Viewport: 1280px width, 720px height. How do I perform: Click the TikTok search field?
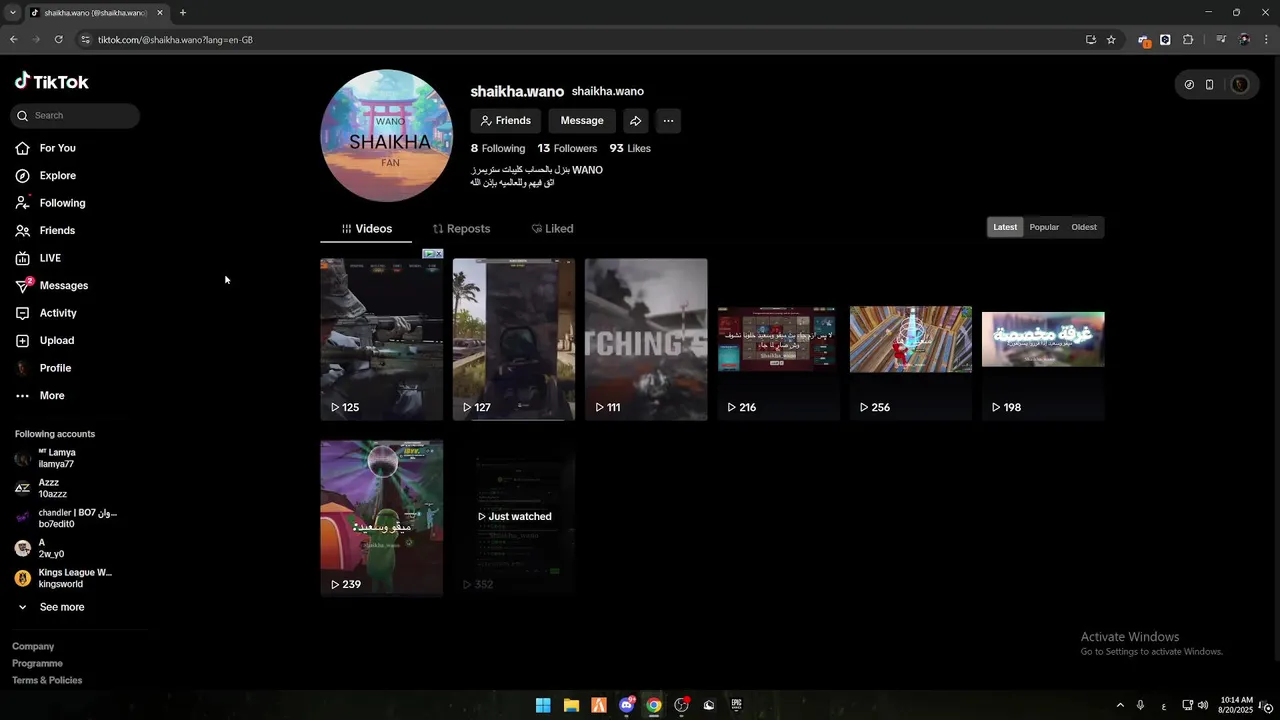point(75,116)
